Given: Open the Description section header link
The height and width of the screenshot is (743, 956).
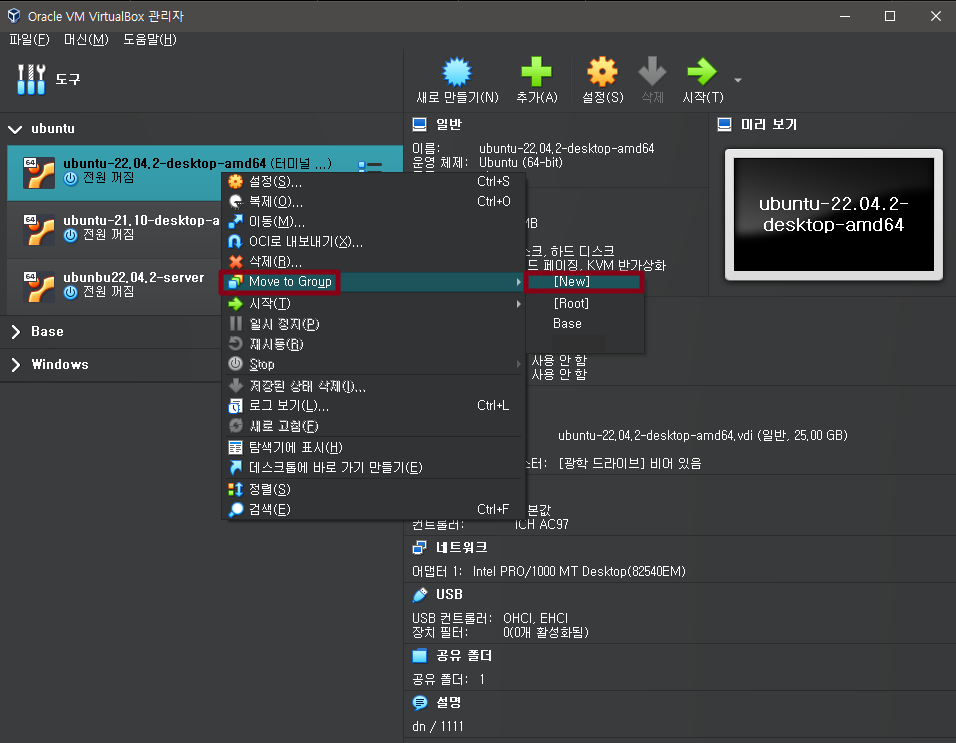Looking at the screenshot, I should 449,703.
